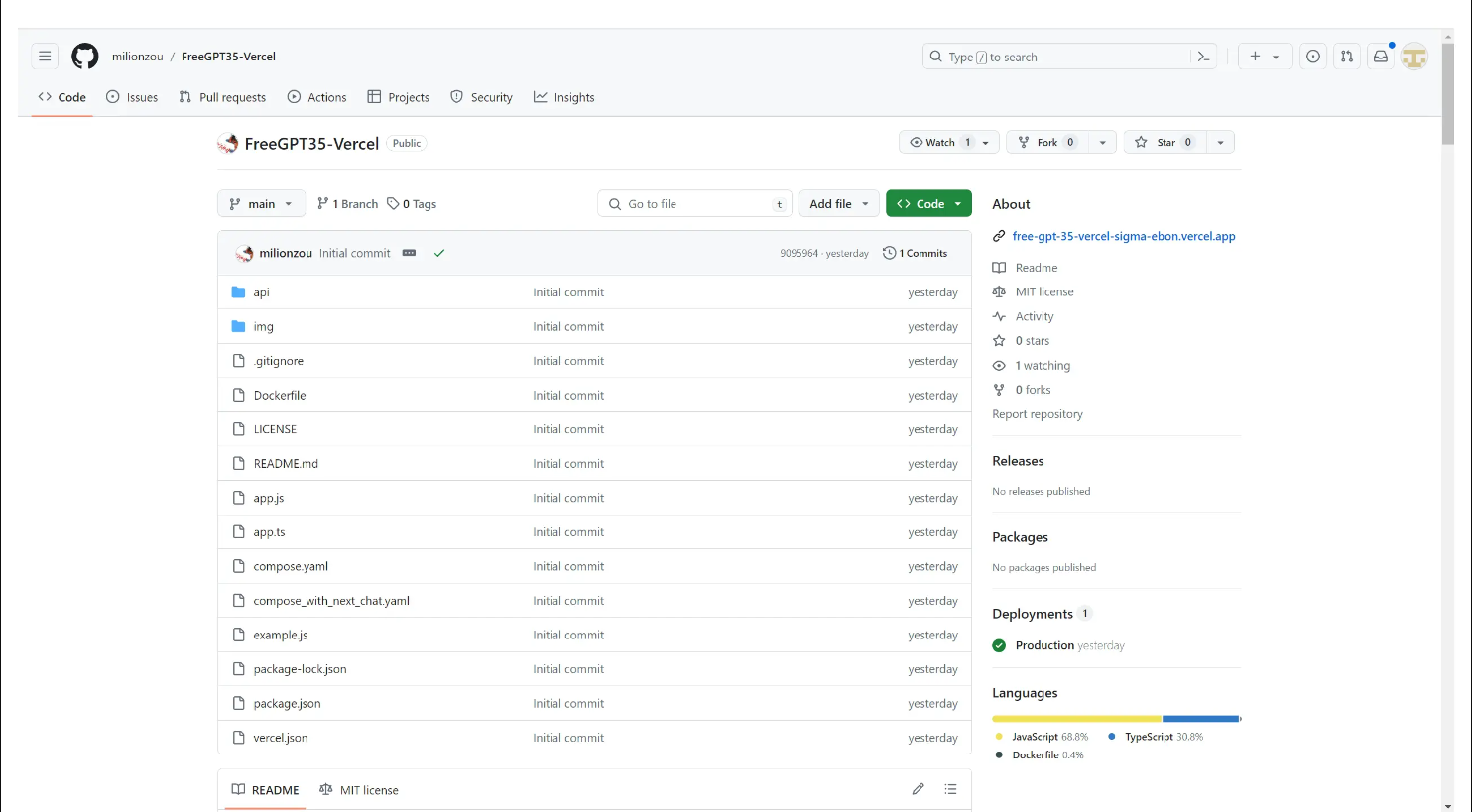The height and width of the screenshot is (812, 1472).
Task: Edit README with the pencil icon
Action: click(918, 789)
